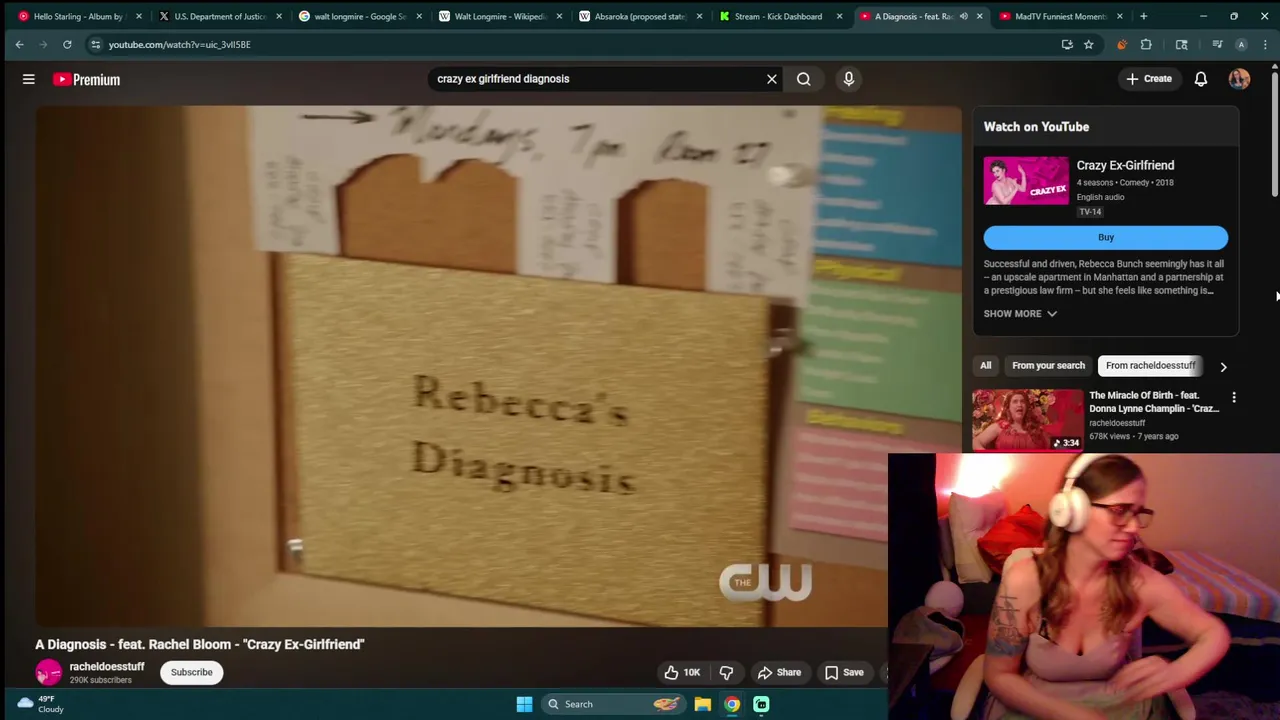Go back with the browser back arrow
Screen dimensions: 1280x720
[x=19, y=44]
